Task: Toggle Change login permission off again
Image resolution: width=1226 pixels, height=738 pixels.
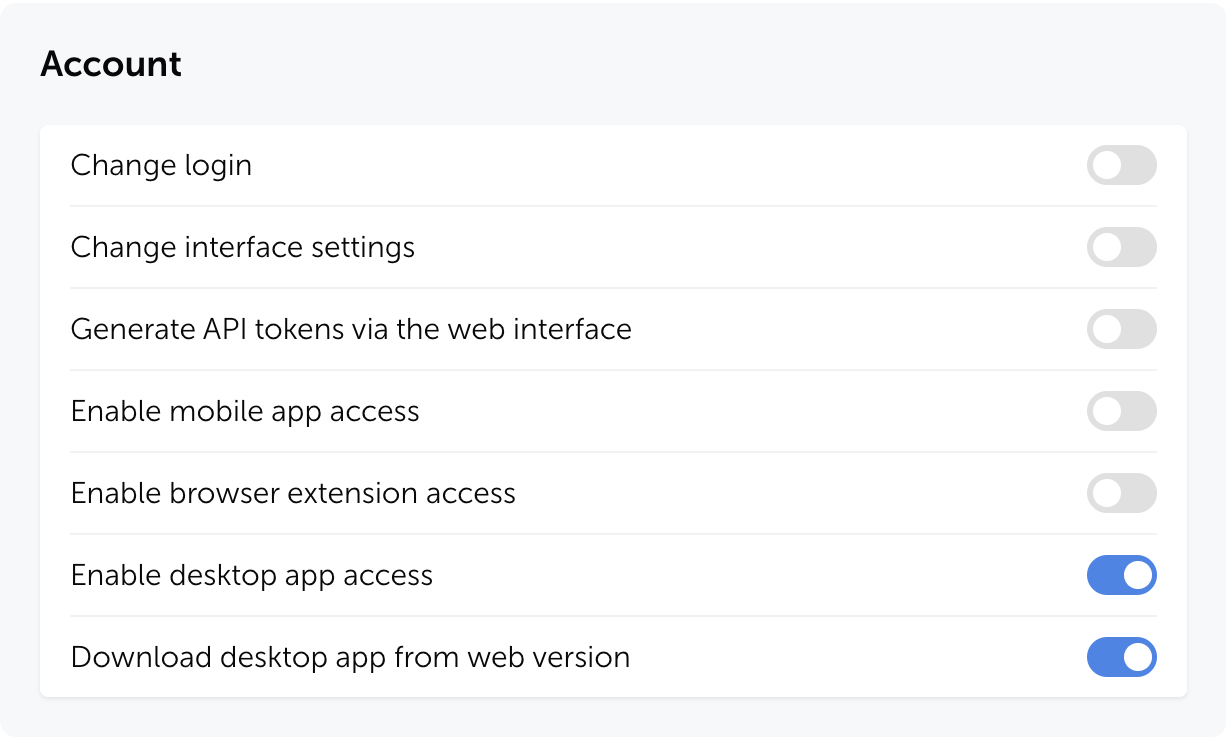Action: point(1121,165)
